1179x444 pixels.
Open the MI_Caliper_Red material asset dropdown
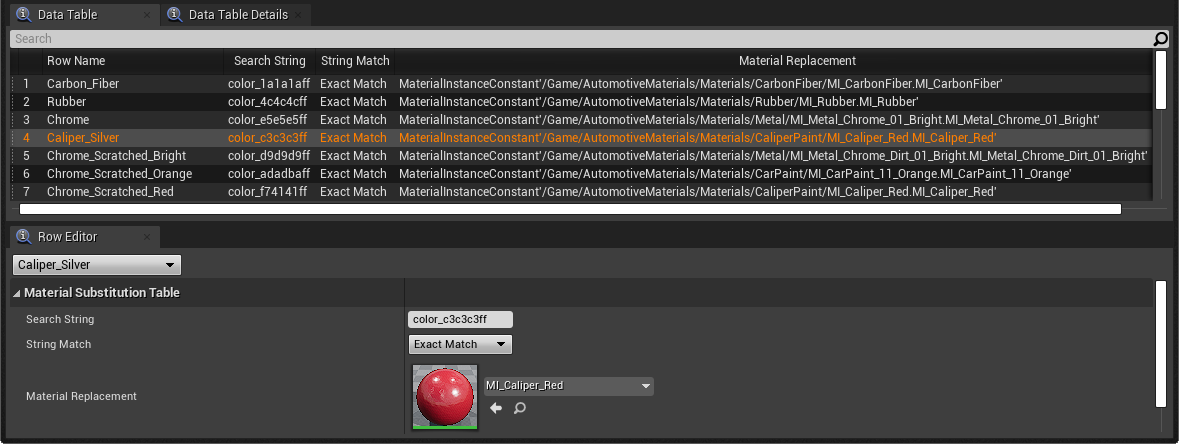click(568, 386)
